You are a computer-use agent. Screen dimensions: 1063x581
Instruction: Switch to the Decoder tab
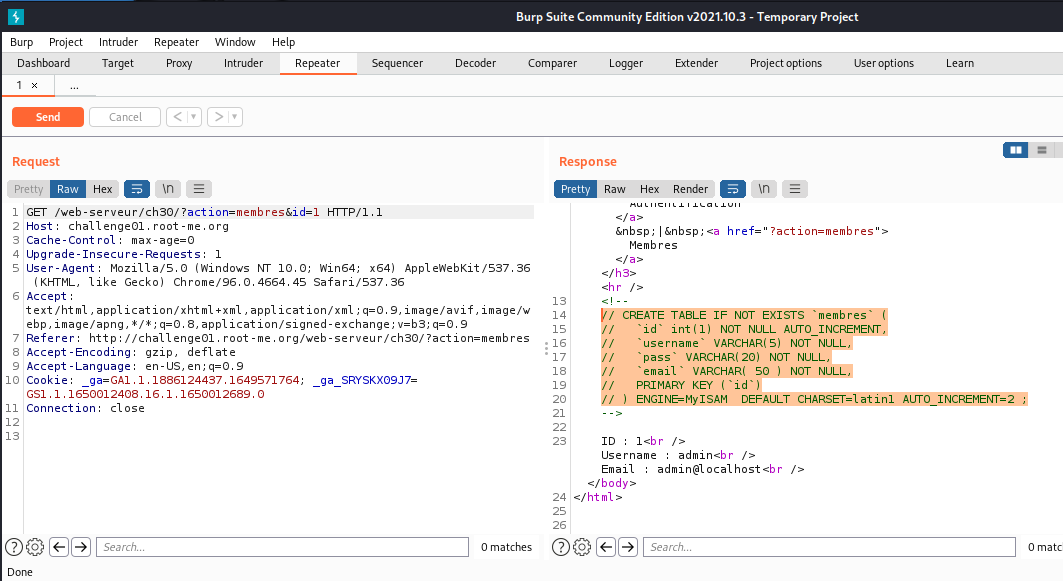(475, 63)
